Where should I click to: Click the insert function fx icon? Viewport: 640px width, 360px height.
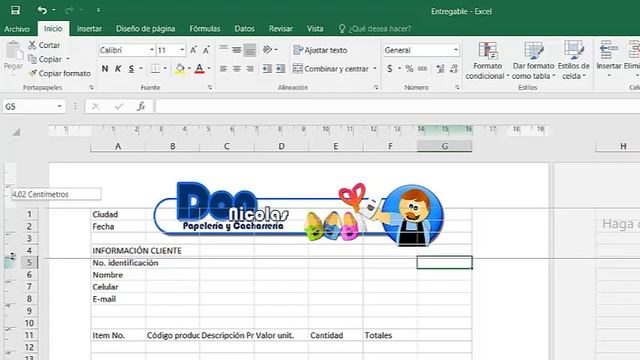(141, 107)
